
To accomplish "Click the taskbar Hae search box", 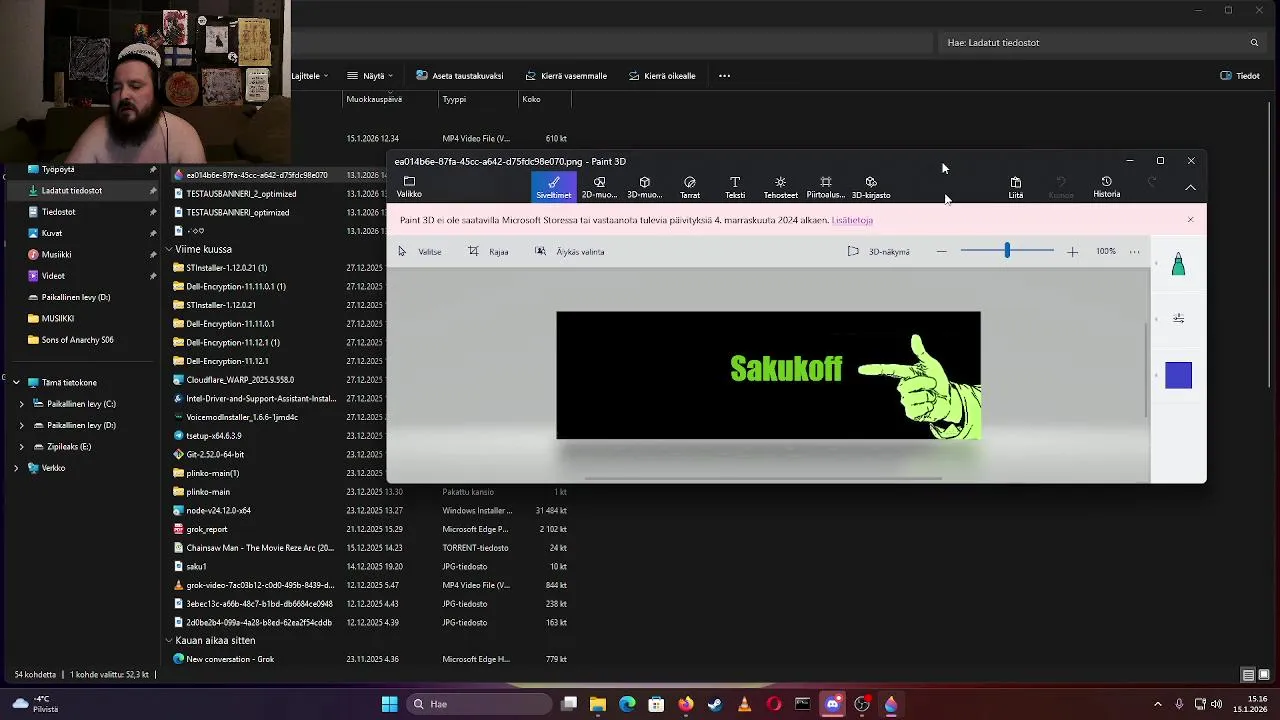I will [x=480, y=704].
